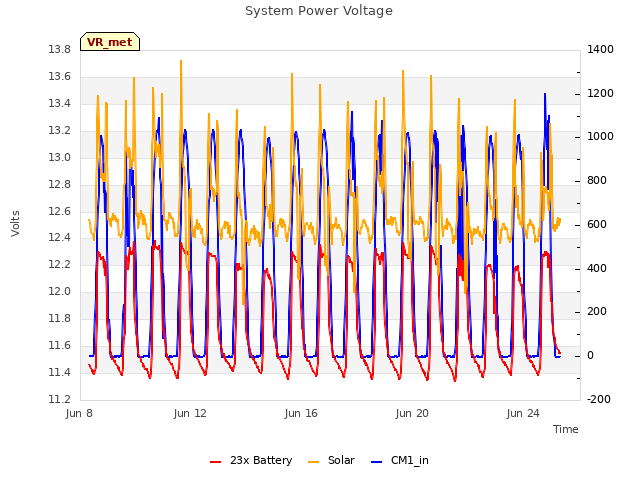This screenshot has height=480, width=640.
Task: Click the 12.8 left axis label
Action: [x=60, y=184]
